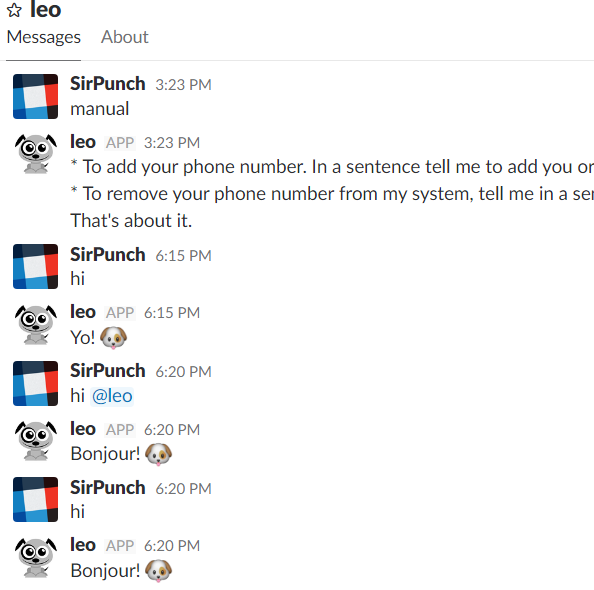This screenshot has width=594, height=590.
Task: Click the APP badge on leo's 6:15 message
Action: 120,313
